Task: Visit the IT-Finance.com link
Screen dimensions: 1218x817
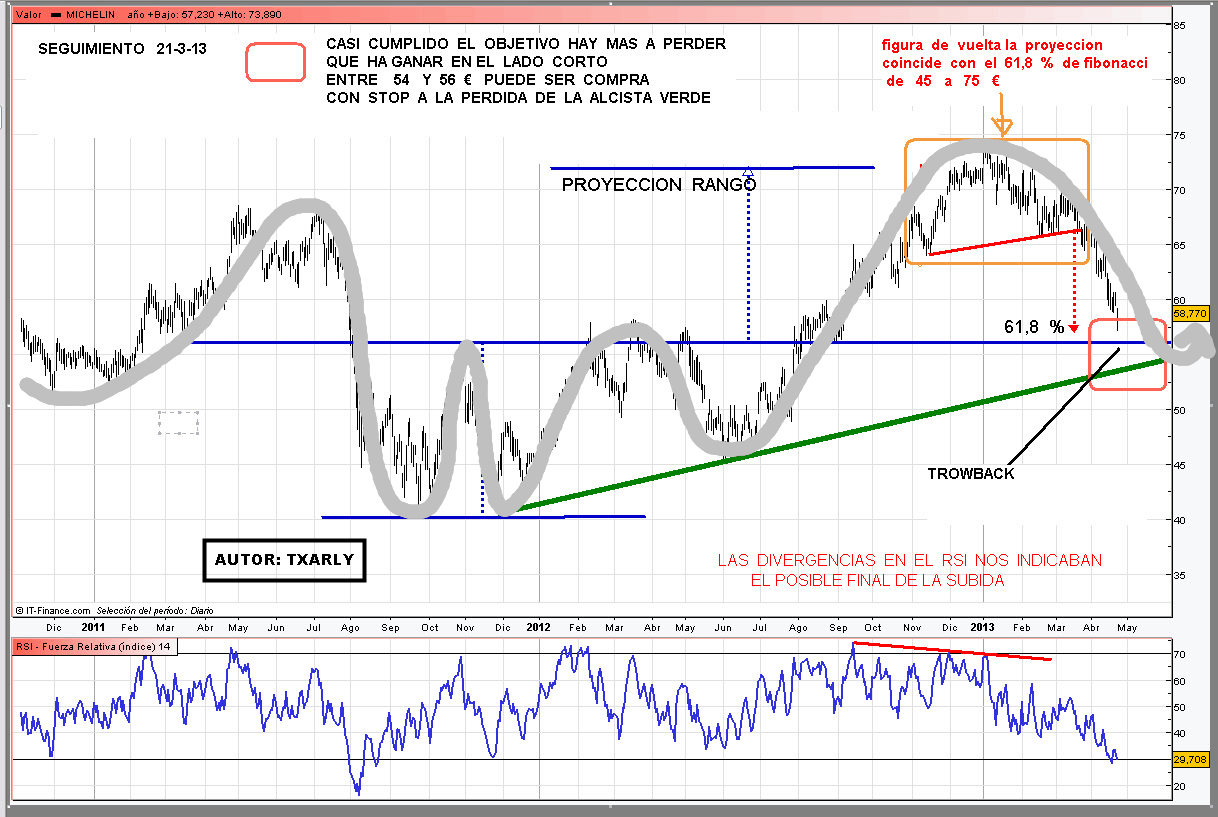Action: pos(55,609)
